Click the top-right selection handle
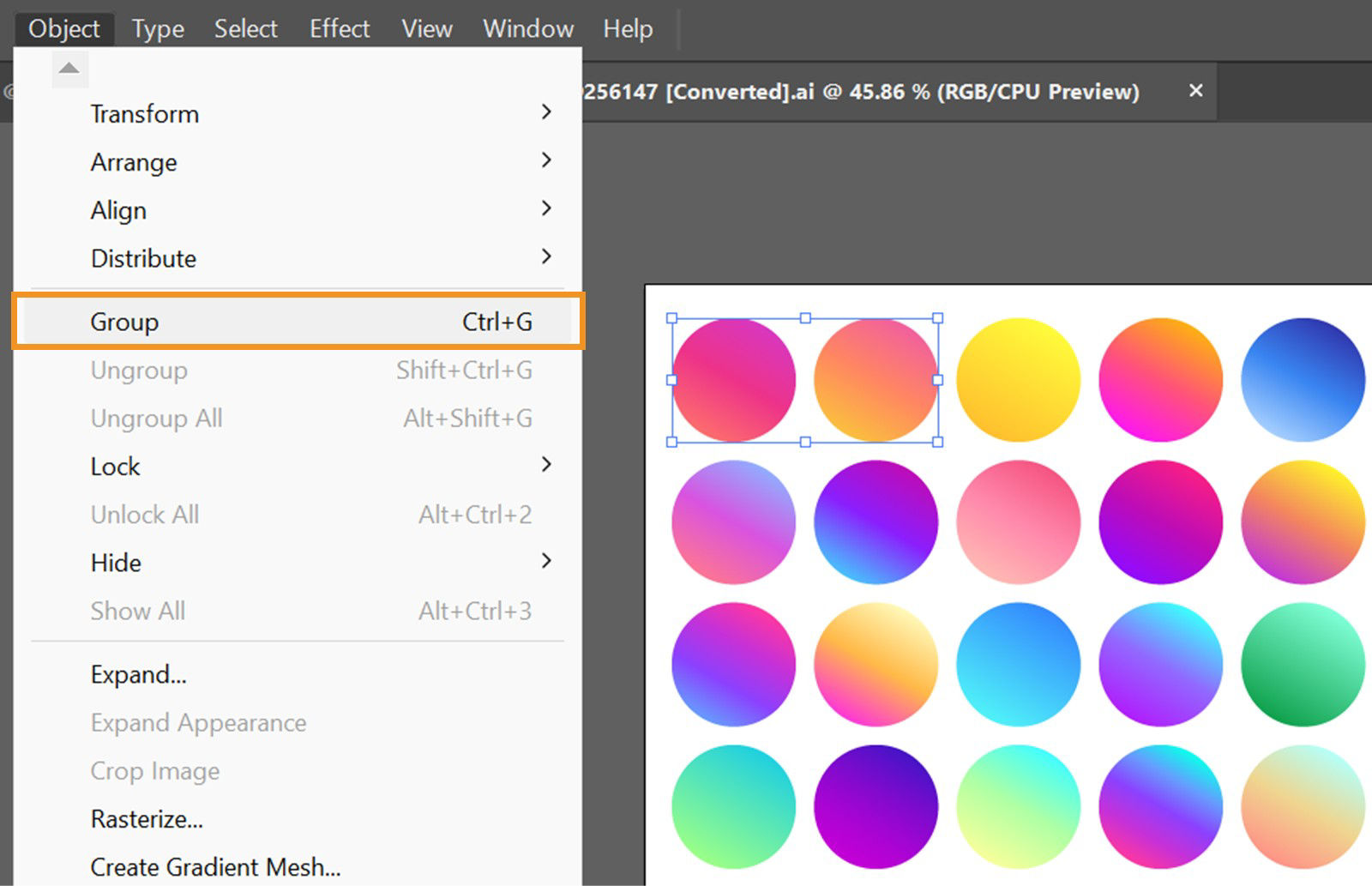 tap(938, 318)
